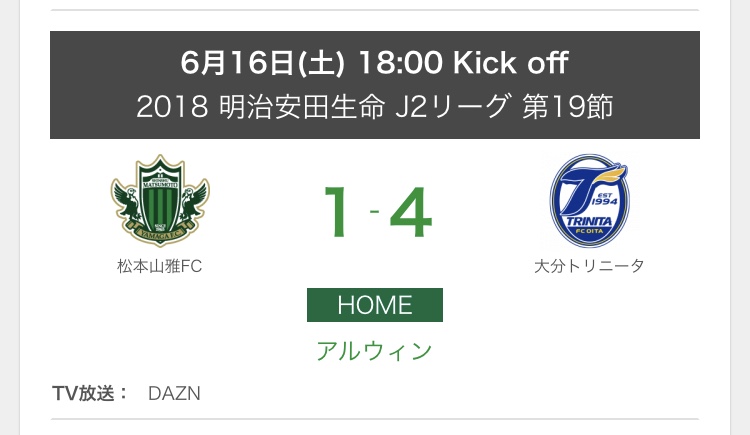
Task: Click the Matsumoto Yamaga FC green crest
Action: tap(159, 201)
